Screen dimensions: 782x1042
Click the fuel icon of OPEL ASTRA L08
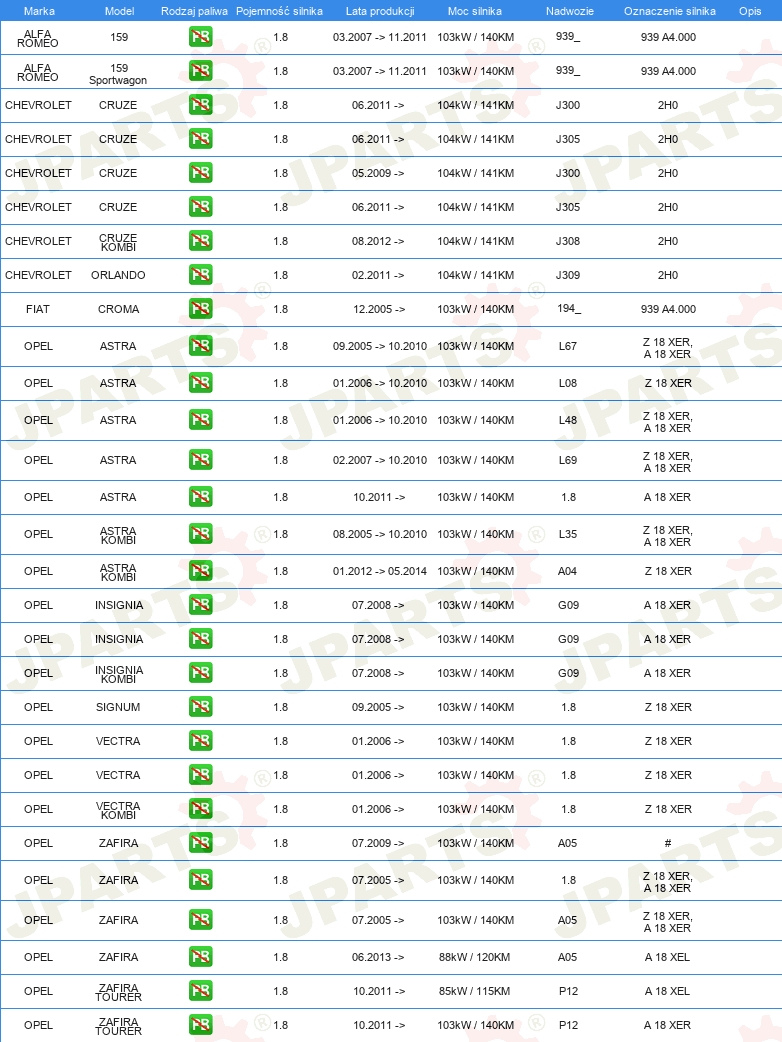(201, 383)
